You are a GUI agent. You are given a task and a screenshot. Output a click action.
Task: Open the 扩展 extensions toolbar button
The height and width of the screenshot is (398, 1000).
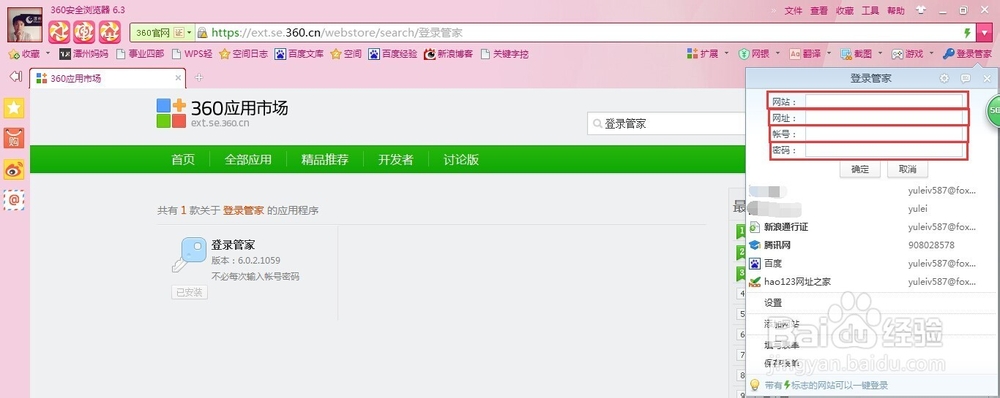tap(703, 54)
